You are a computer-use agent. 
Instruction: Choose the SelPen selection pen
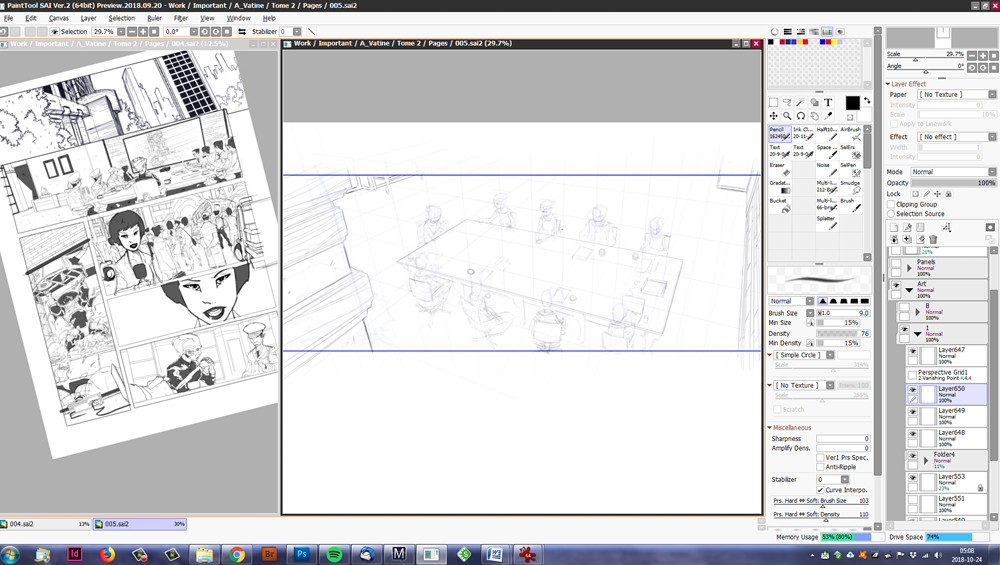pos(851,169)
